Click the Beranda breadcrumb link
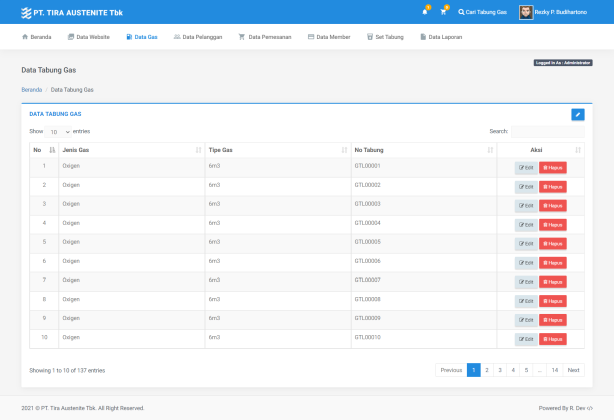The height and width of the screenshot is (420, 614). 32,90
